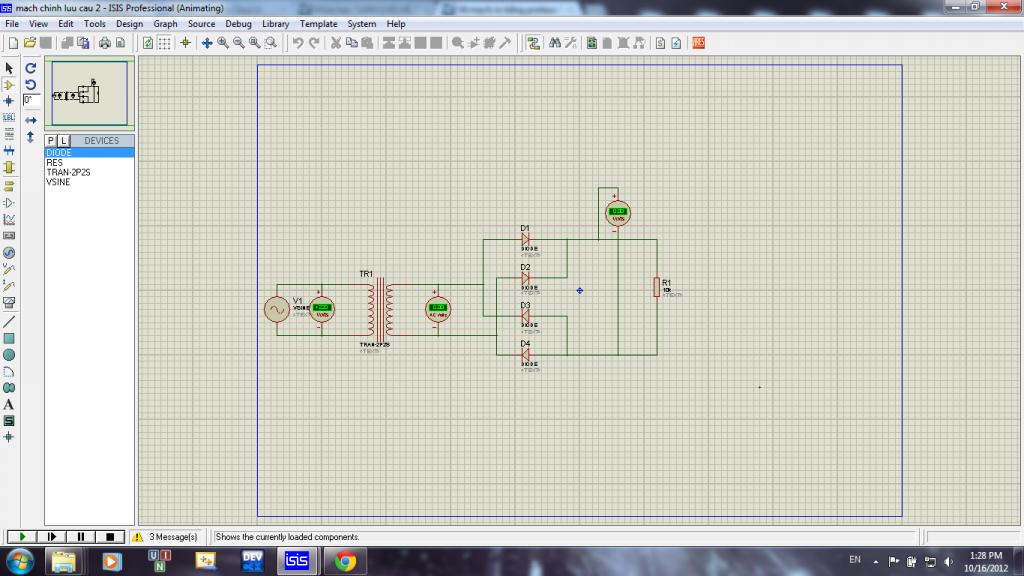Viewport: 1024px width, 576px height.
Task: Click the horizontal mirror flip icon
Action: coord(31,120)
